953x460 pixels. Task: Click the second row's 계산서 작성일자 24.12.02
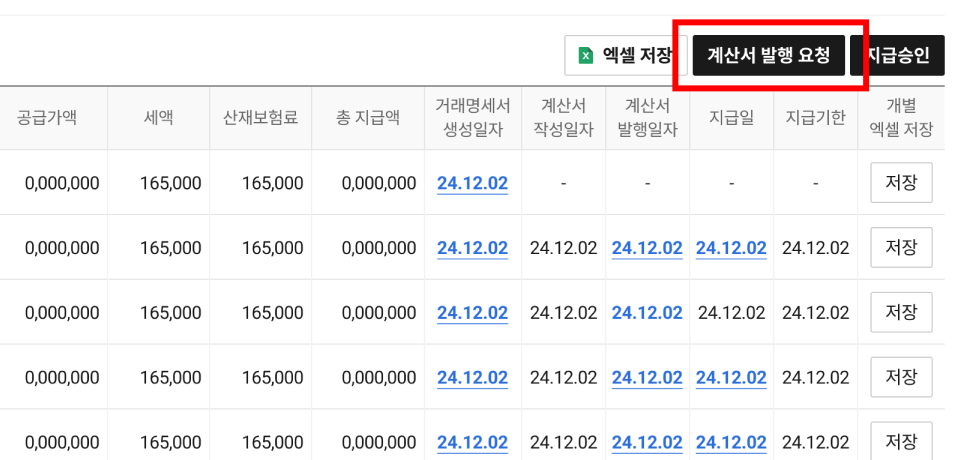(563, 248)
